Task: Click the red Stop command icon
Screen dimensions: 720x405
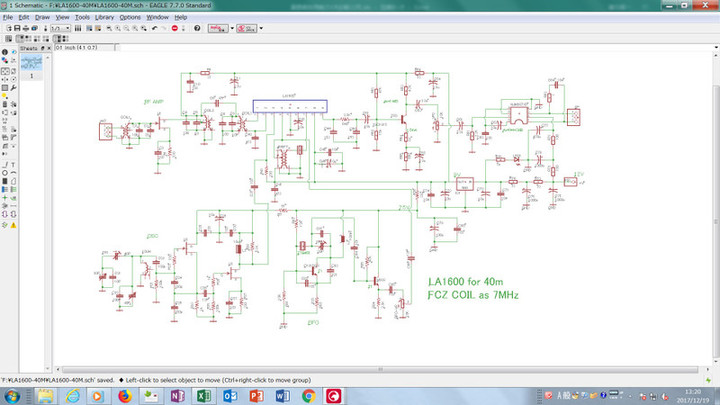Action: (x=175, y=29)
